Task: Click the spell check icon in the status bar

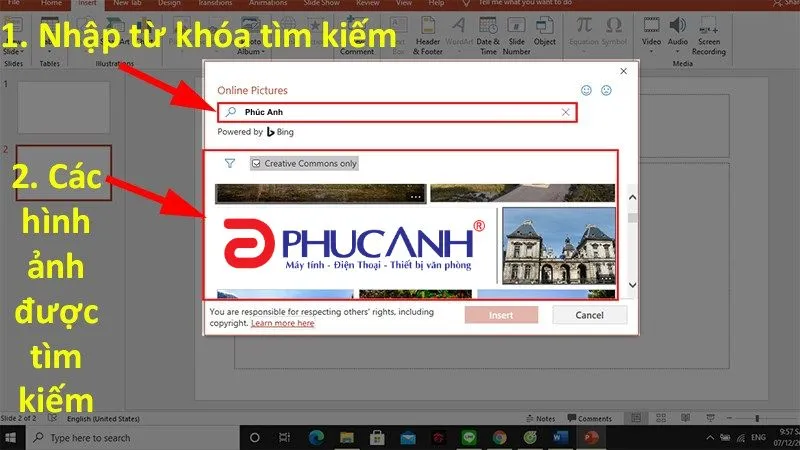Action: (52, 418)
